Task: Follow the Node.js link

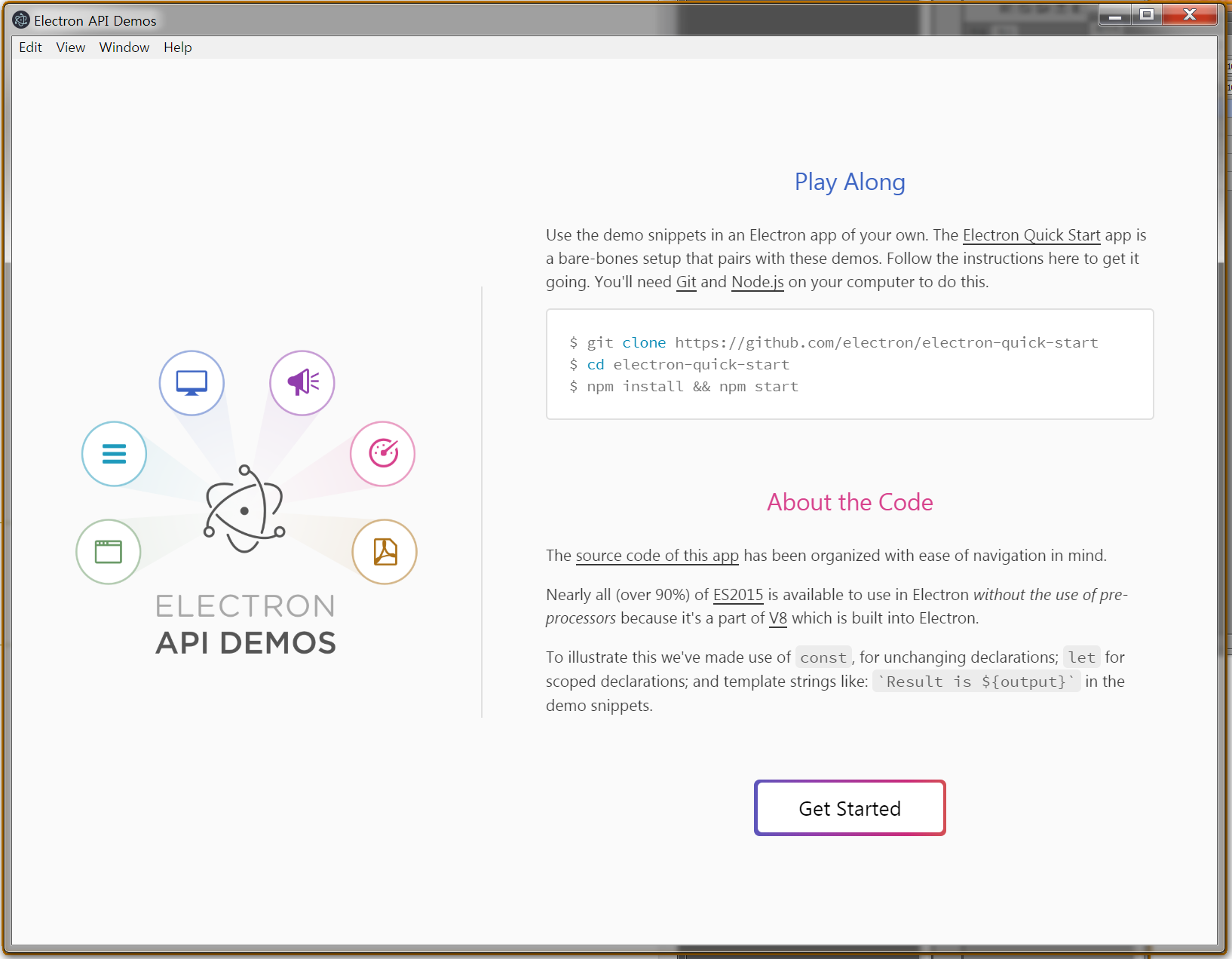Action: point(758,282)
